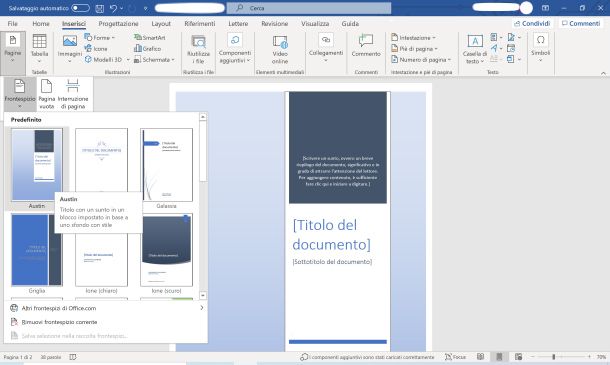Switch to Web Layout view icon
The image size is (610, 365).
(x=518, y=357)
